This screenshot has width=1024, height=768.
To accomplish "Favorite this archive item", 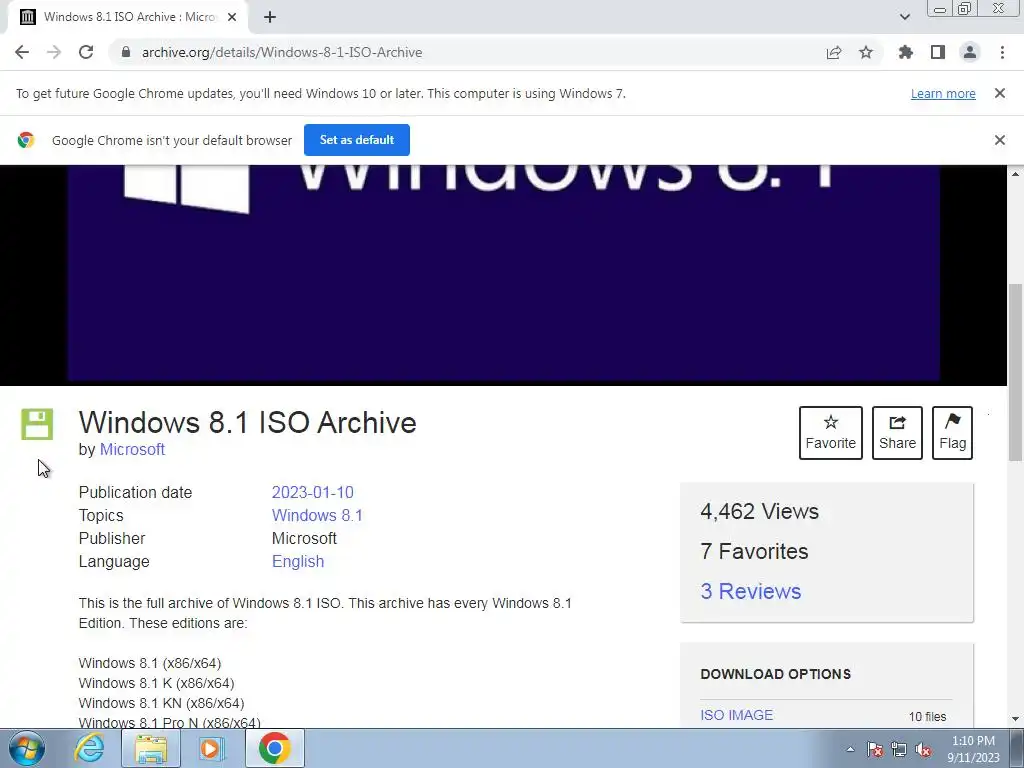I will click(831, 433).
